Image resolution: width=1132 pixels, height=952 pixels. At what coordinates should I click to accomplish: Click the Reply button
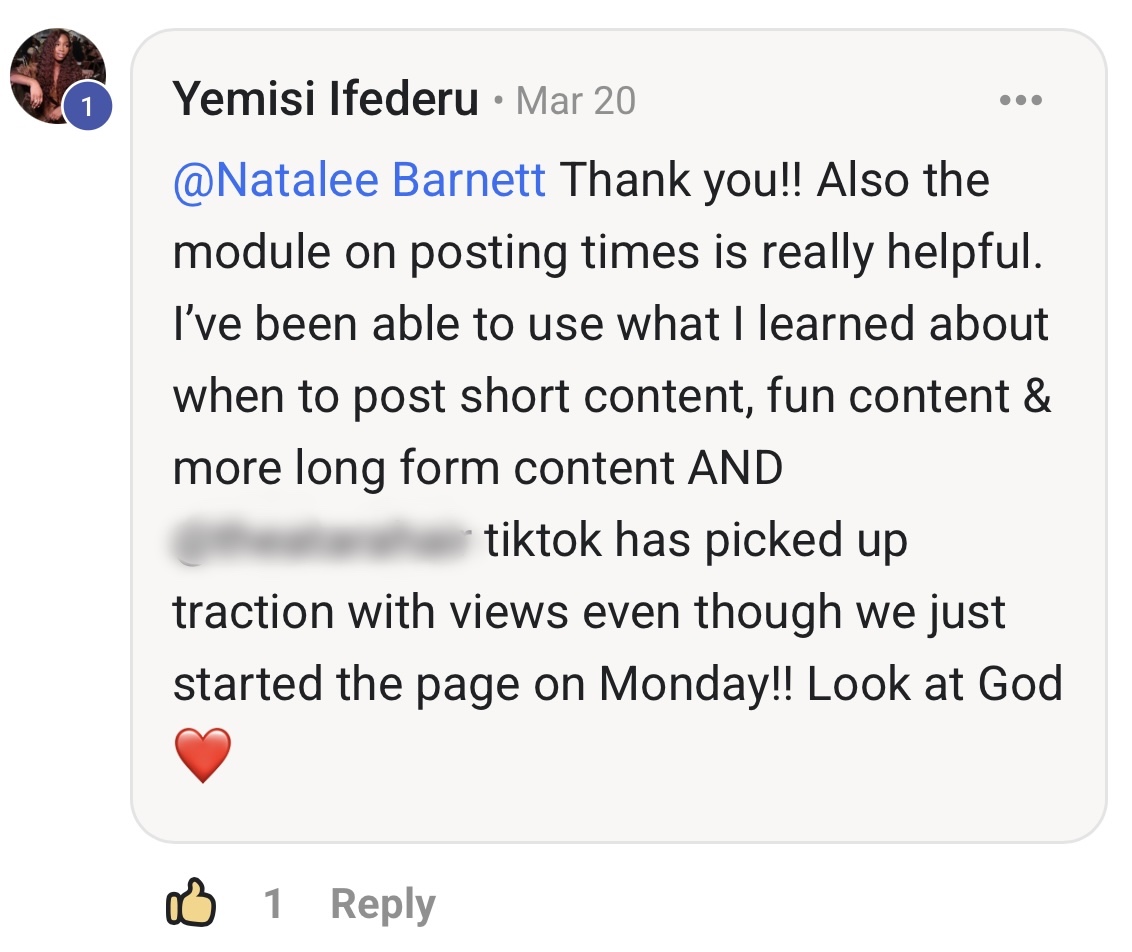click(x=383, y=904)
